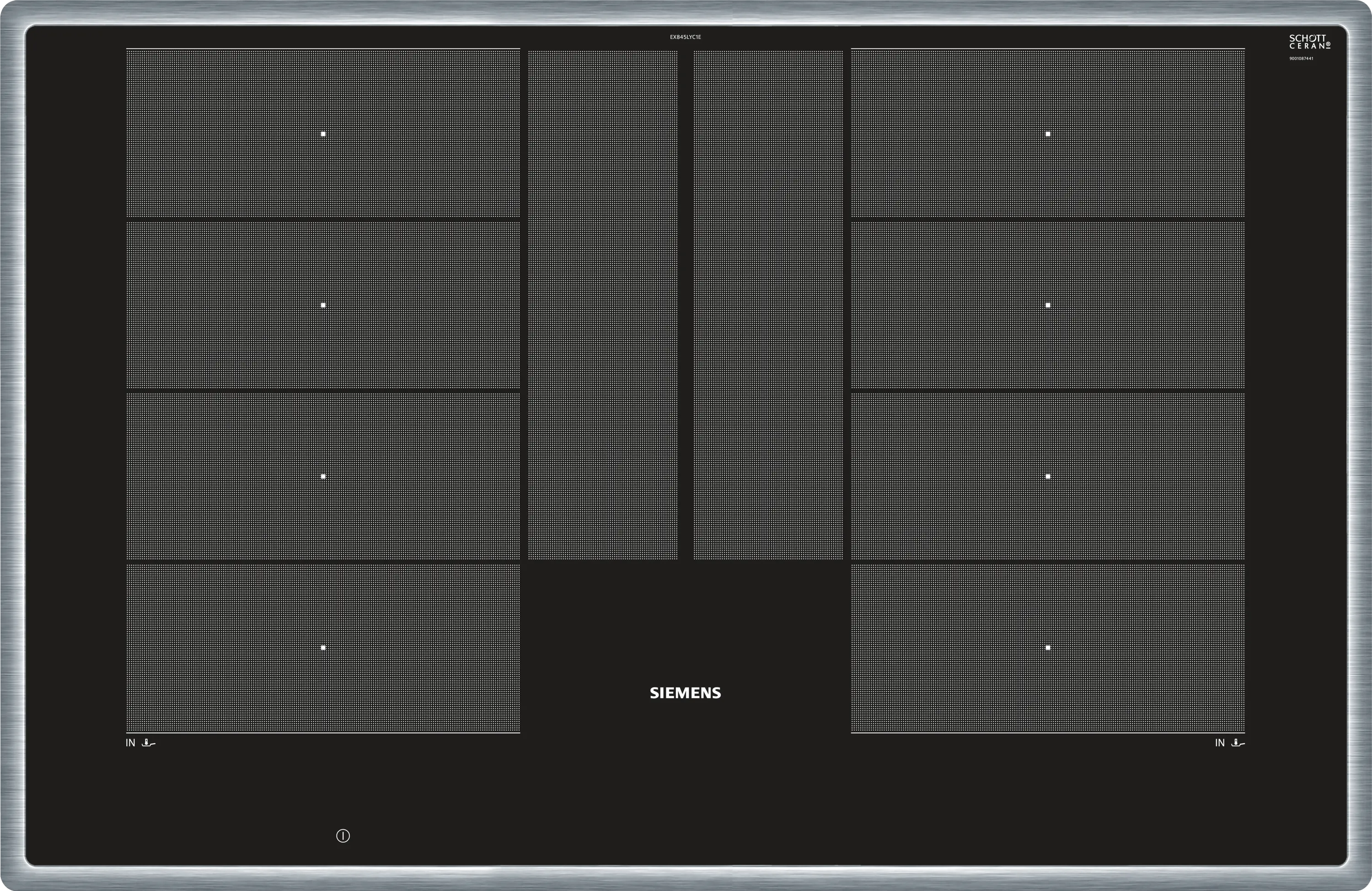Tap the top-right zone center dot
This screenshot has width=1372, height=891.
click(x=1047, y=134)
